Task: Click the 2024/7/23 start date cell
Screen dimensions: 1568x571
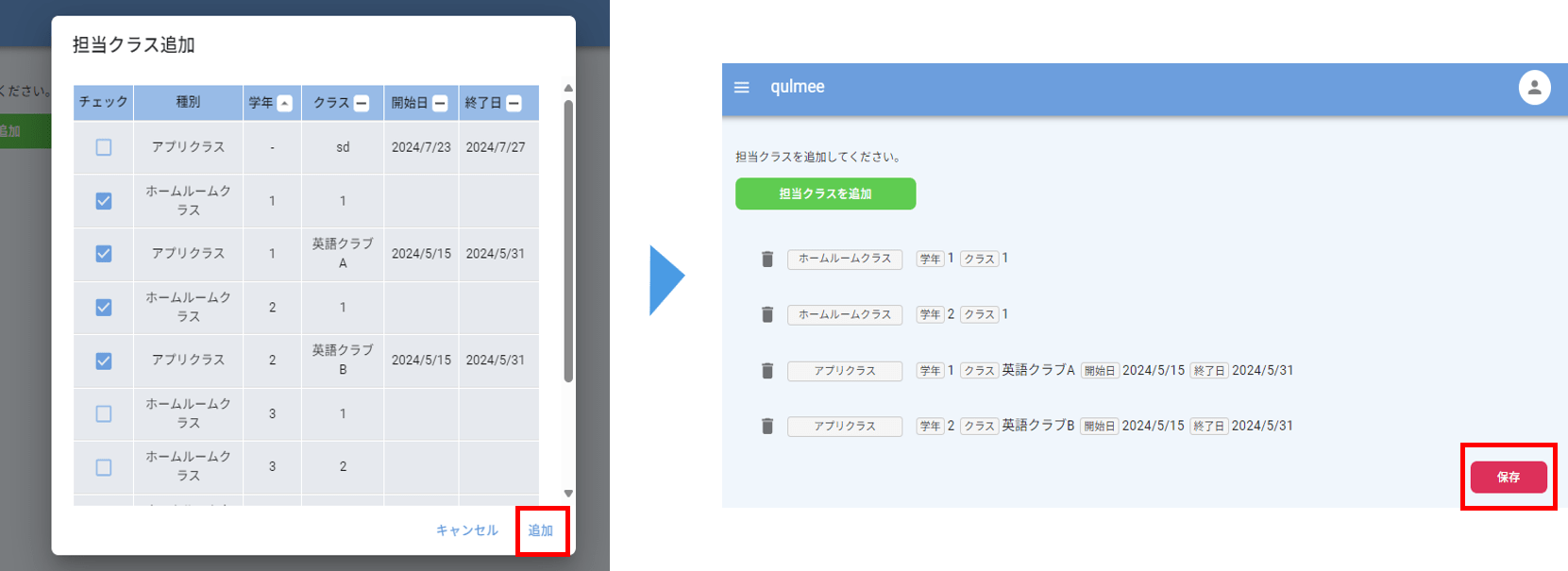Action: click(421, 147)
